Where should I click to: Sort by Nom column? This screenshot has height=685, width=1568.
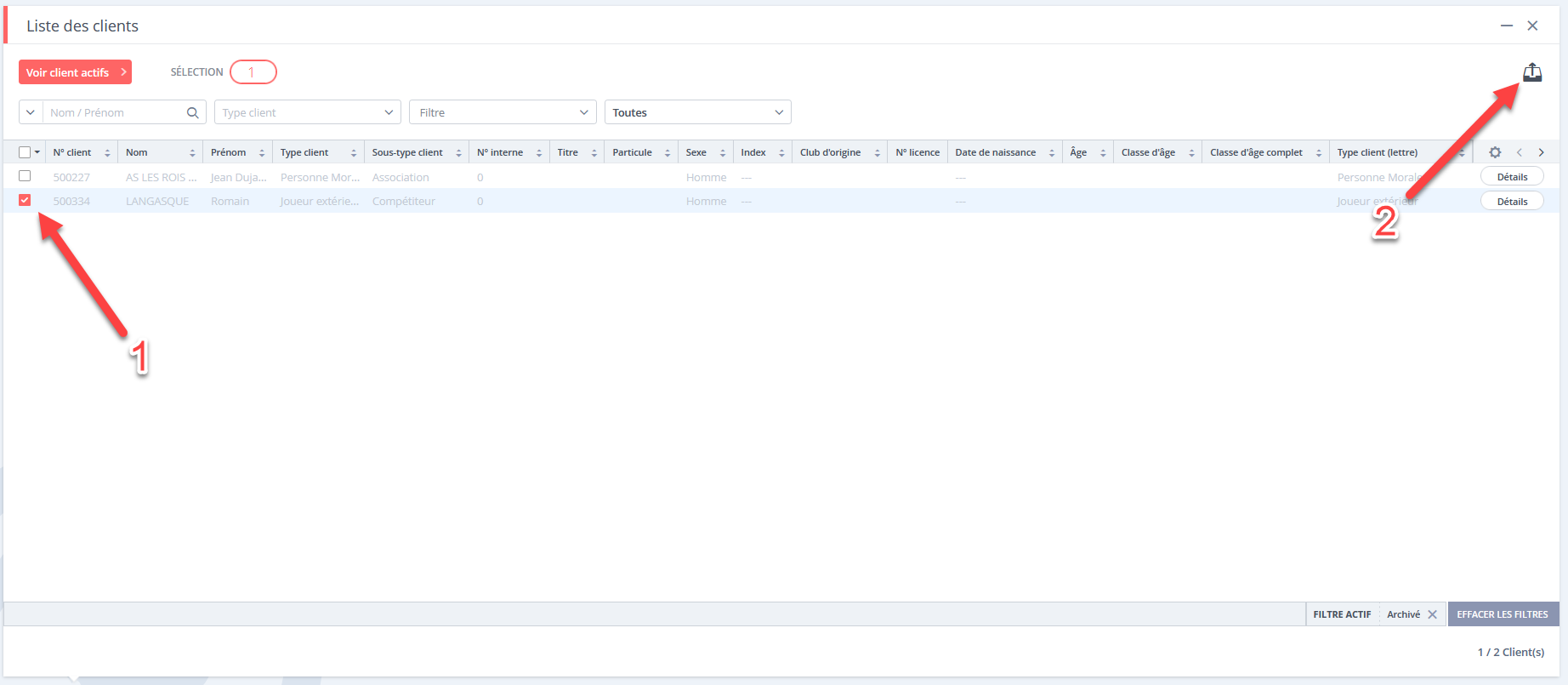point(192,153)
